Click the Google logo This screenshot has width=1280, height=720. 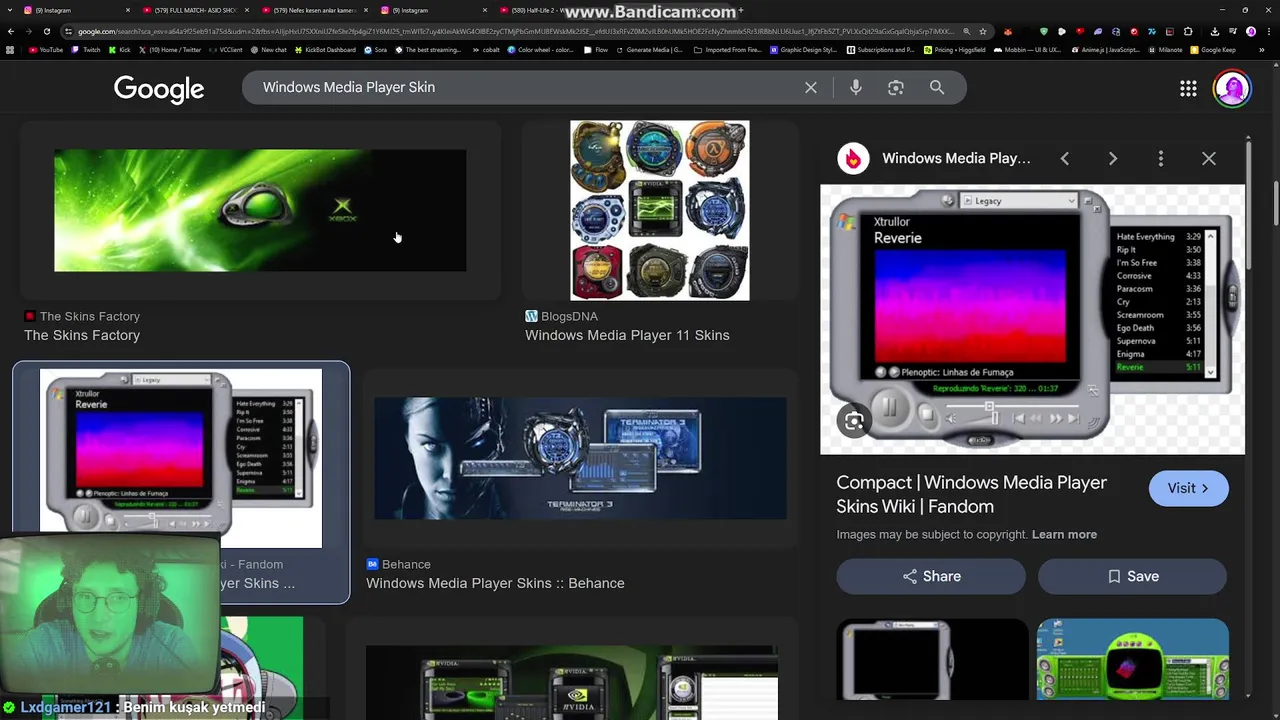click(x=159, y=89)
